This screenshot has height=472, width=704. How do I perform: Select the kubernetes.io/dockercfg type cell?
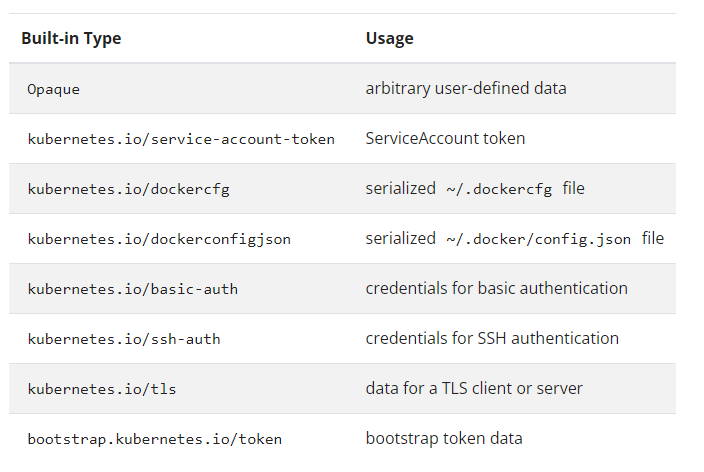[x=128, y=189]
